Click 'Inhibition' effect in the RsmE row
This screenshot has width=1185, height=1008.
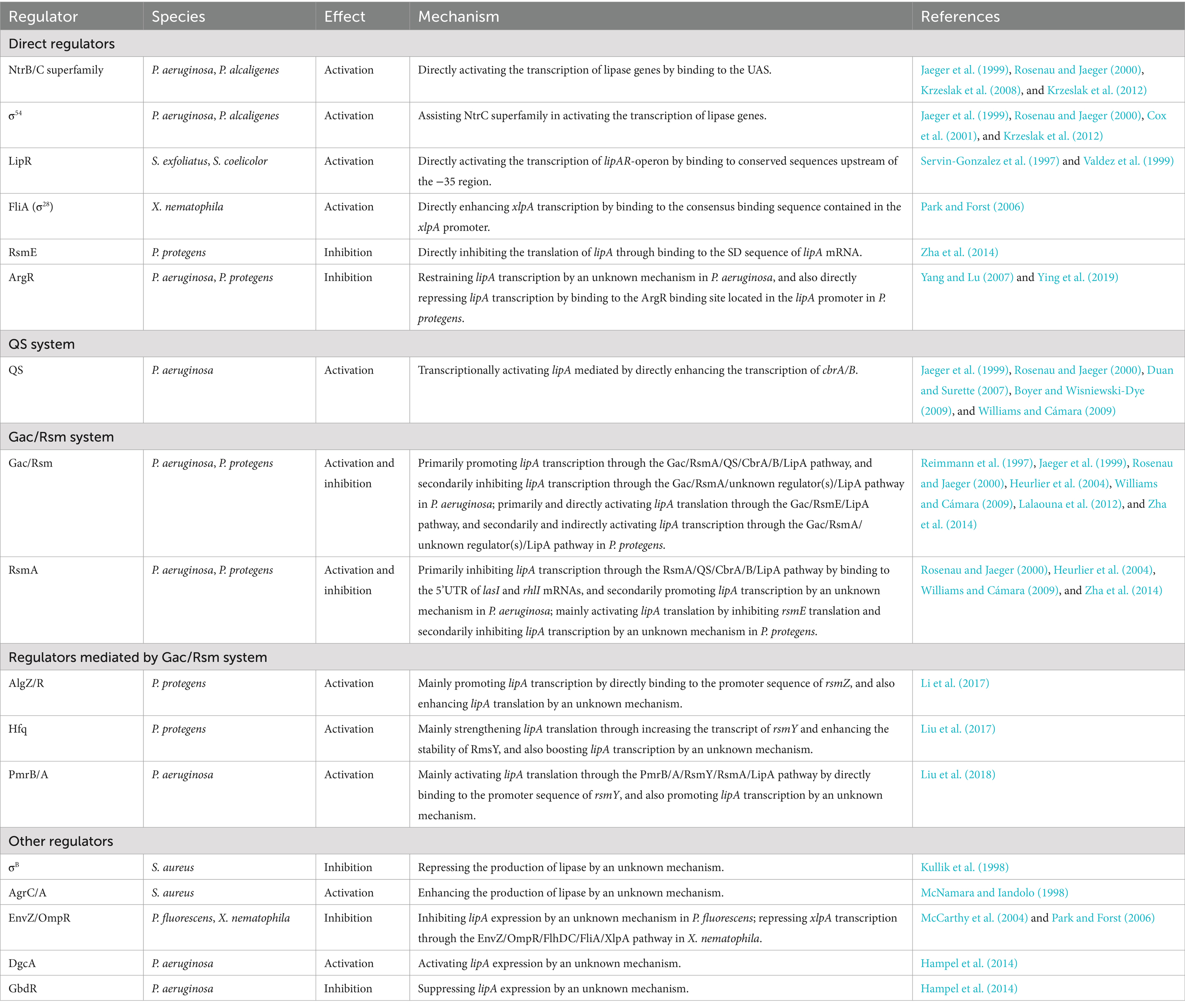[x=347, y=253]
